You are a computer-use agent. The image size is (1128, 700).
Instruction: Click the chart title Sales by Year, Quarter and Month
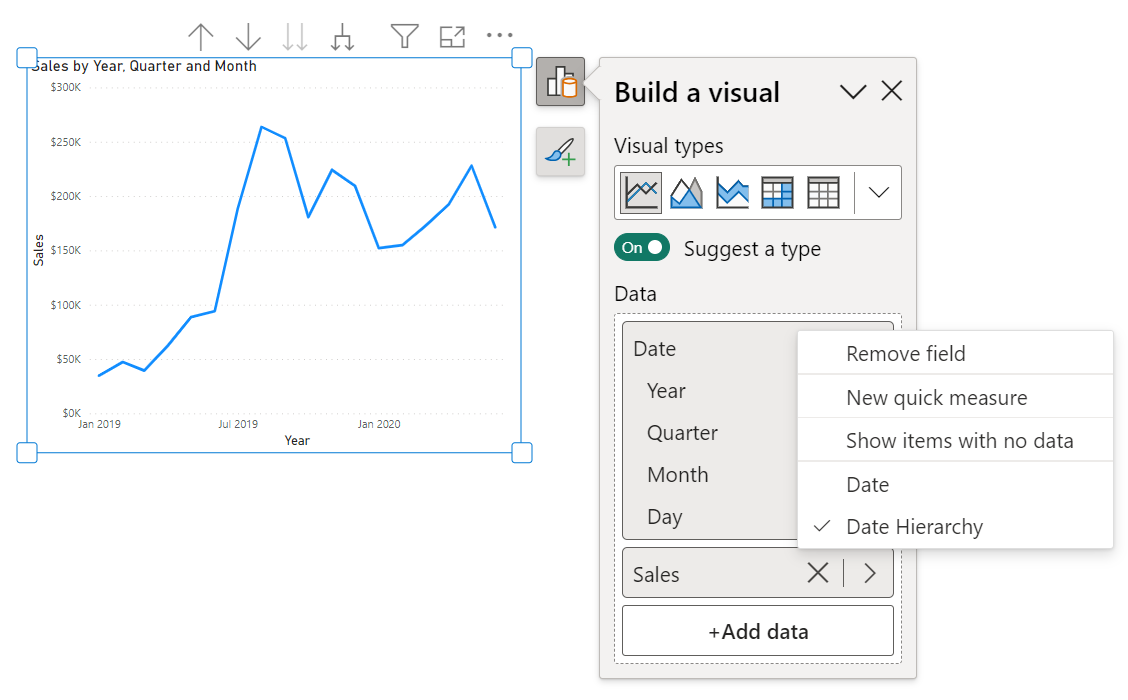click(x=144, y=66)
